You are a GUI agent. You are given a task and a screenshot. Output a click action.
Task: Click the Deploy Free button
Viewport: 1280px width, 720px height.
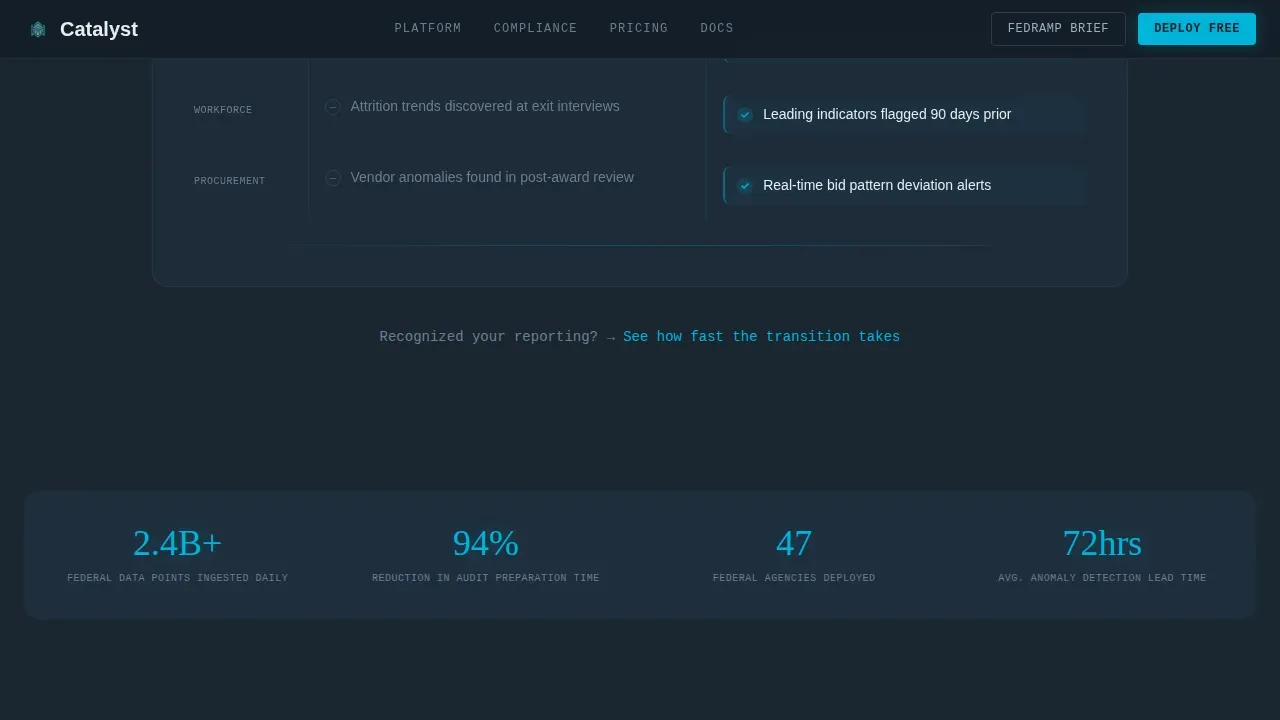click(x=1197, y=28)
